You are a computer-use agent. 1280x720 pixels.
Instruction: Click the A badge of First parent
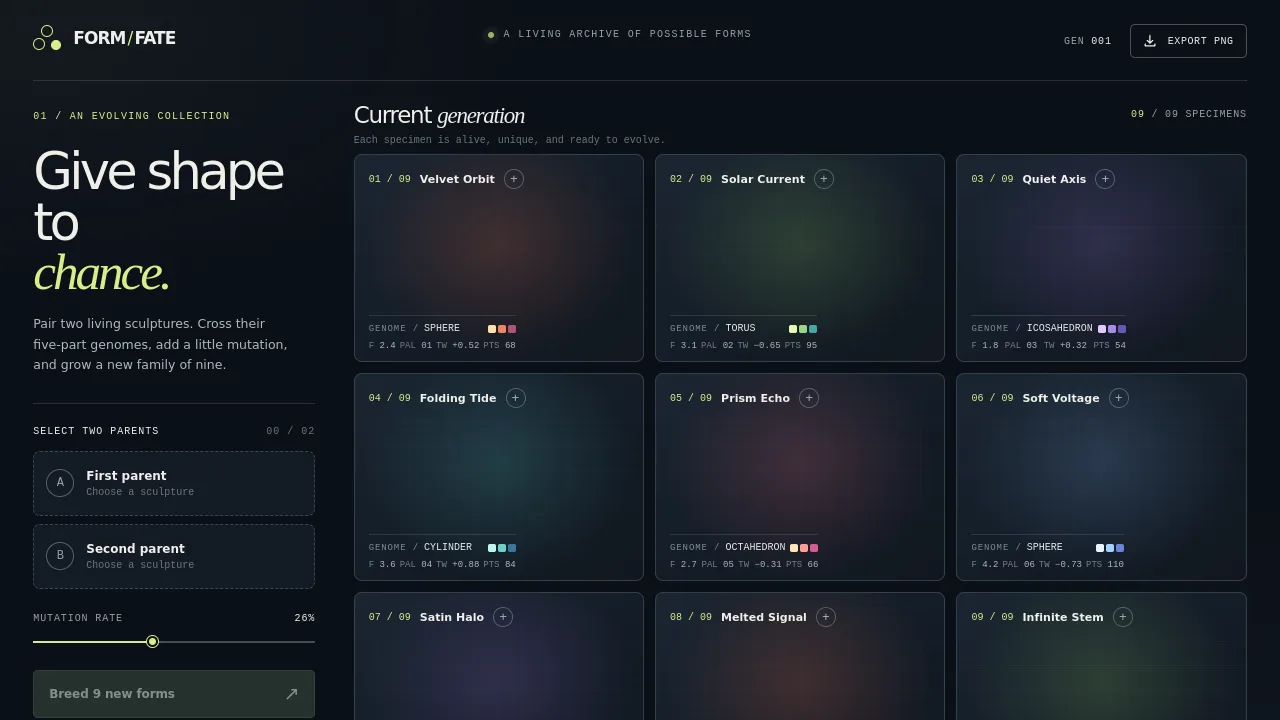60,483
